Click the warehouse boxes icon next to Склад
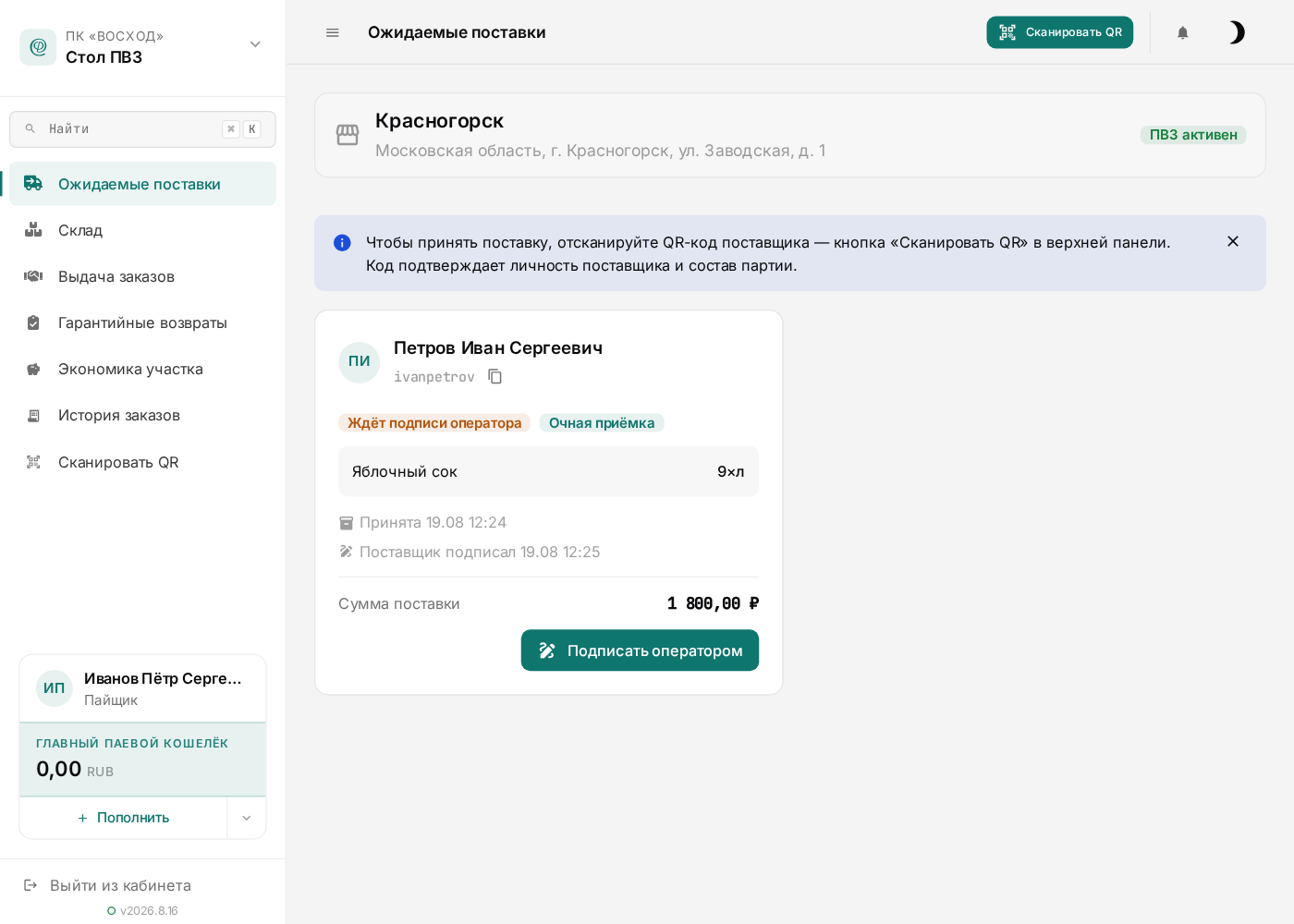Viewport: 1294px width, 924px height. click(x=33, y=230)
